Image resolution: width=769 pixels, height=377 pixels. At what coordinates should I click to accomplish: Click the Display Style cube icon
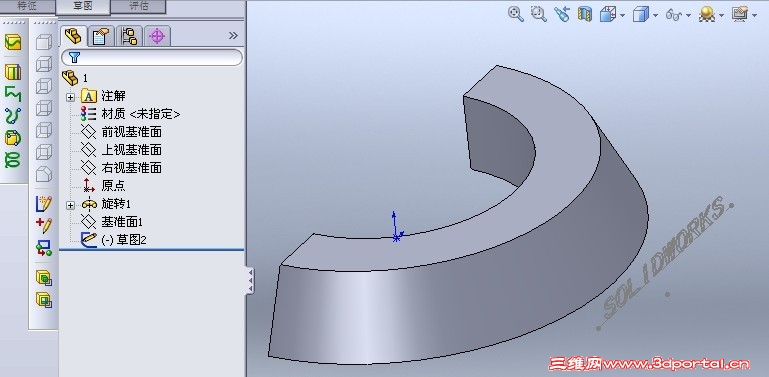[x=641, y=15]
